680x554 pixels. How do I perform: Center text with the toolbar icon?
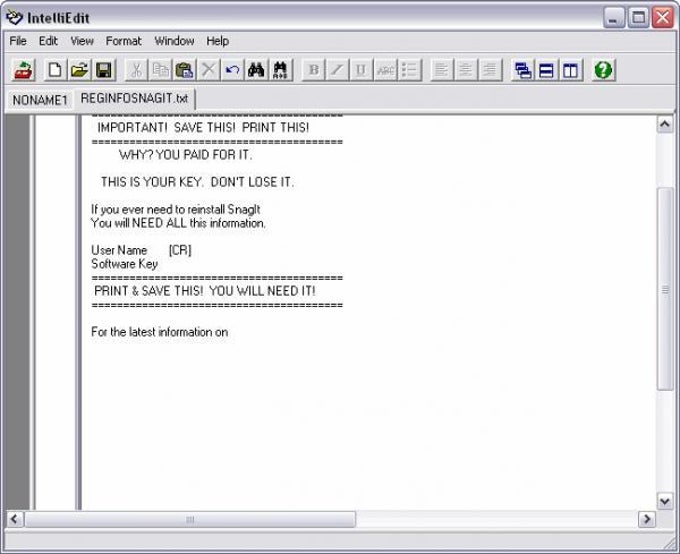pyautogui.click(x=466, y=70)
